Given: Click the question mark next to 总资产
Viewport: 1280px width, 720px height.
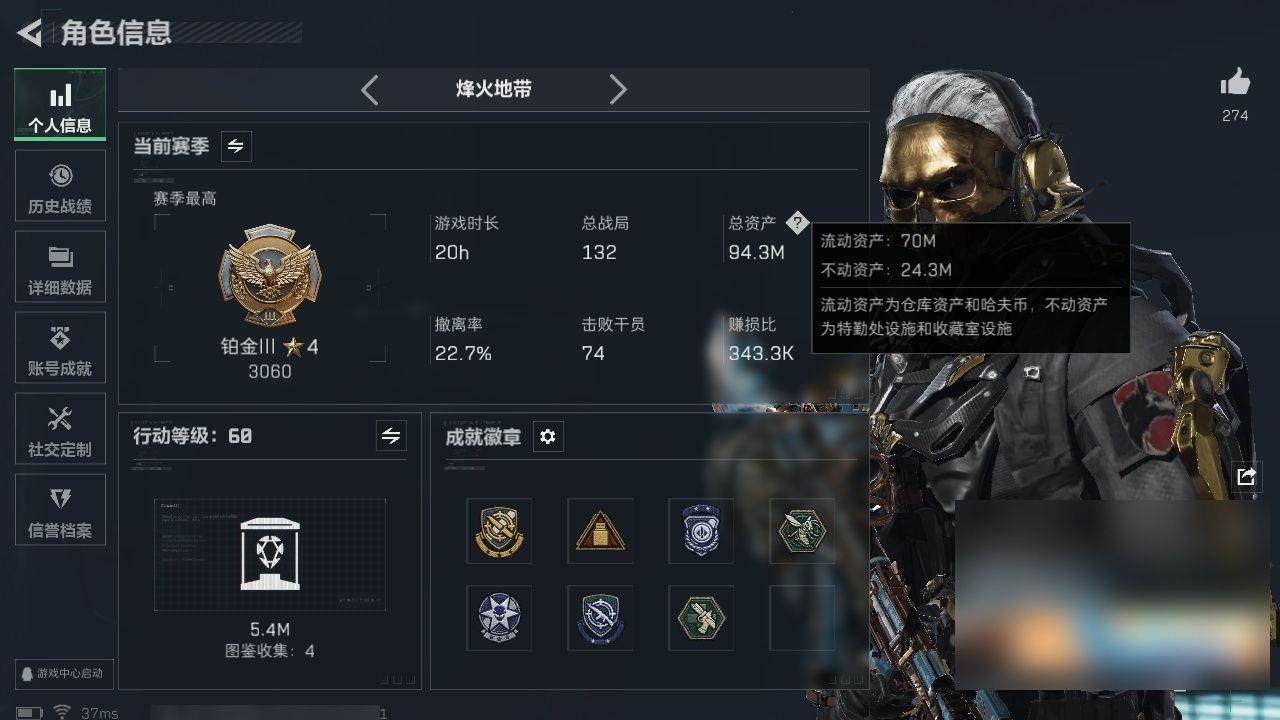Looking at the screenshot, I should pyautogui.click(x=796, y=223).
